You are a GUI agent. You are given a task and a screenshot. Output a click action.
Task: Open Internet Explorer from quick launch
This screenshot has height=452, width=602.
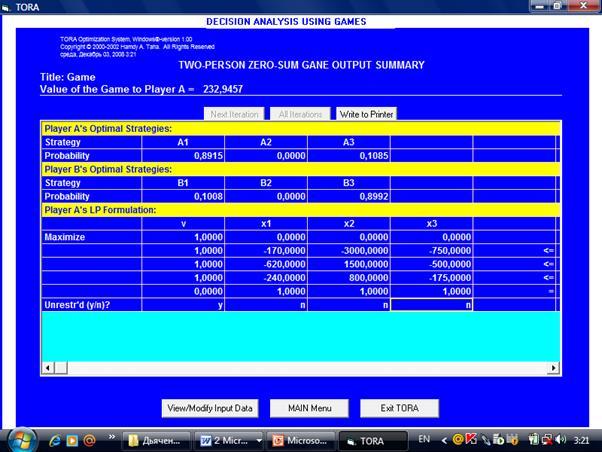55,440
